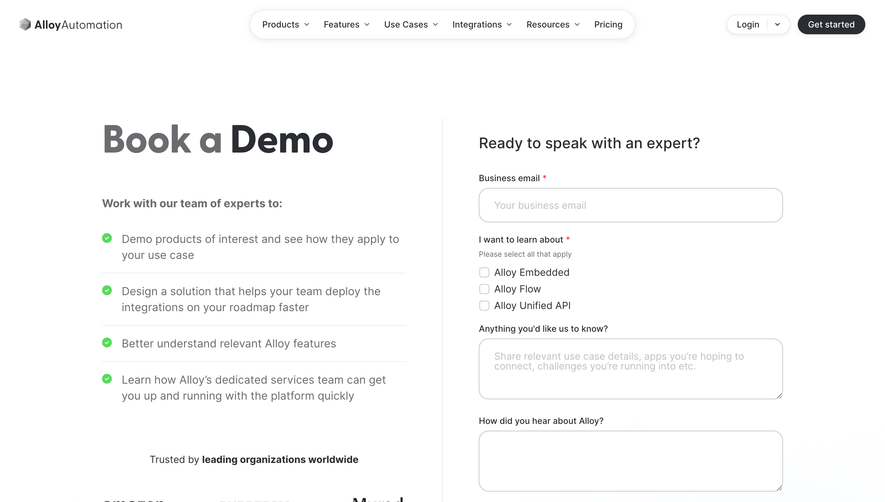Open the Integrations menu

482,25
